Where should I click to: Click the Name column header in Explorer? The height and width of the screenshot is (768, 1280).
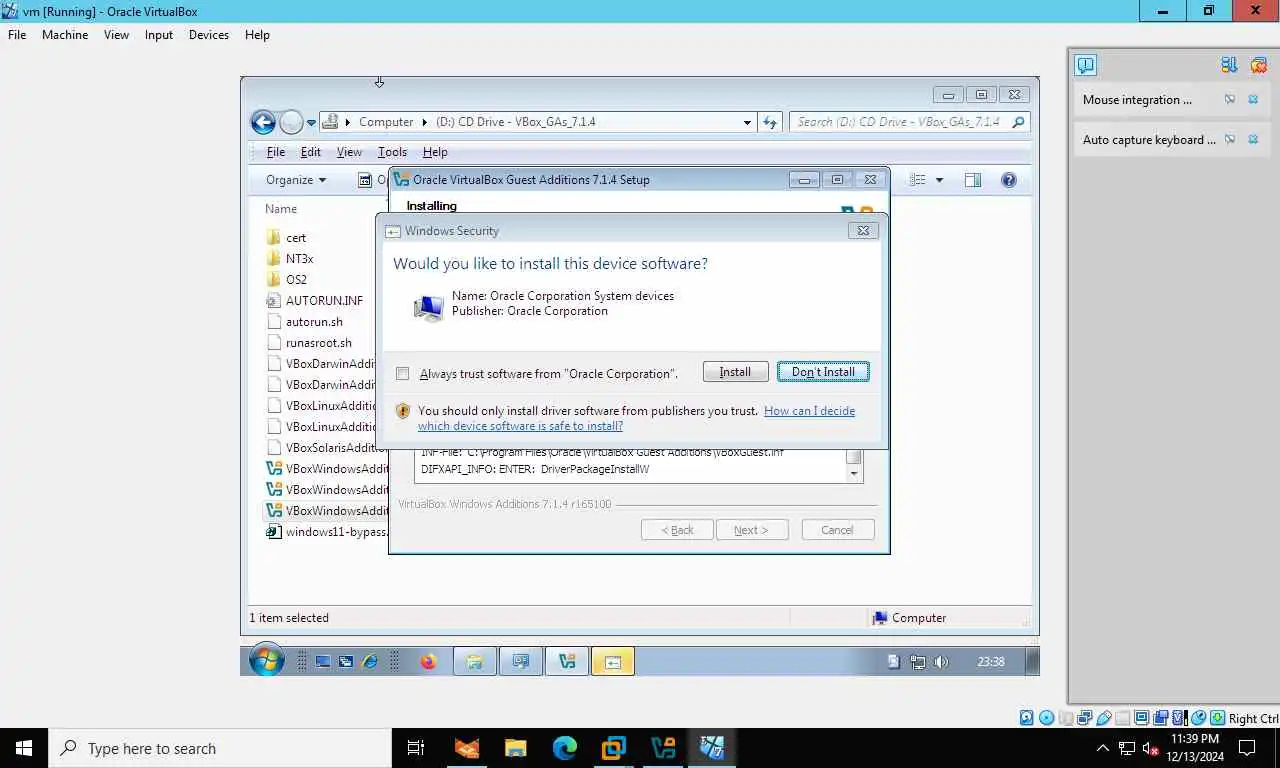click(x=281, y=209)
